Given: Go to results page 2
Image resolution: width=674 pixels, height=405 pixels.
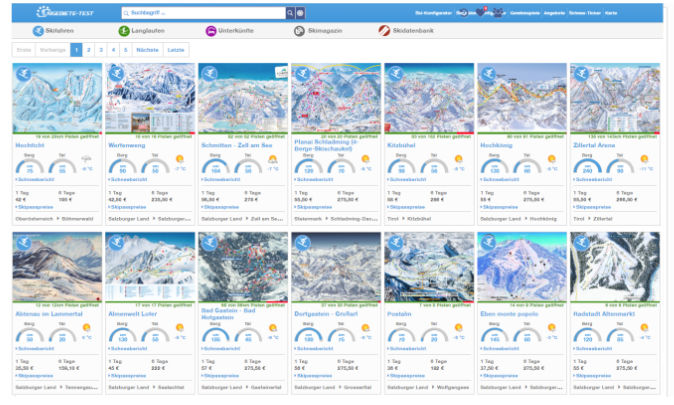Looking at the screenshot, I should [x=89, y=50].
